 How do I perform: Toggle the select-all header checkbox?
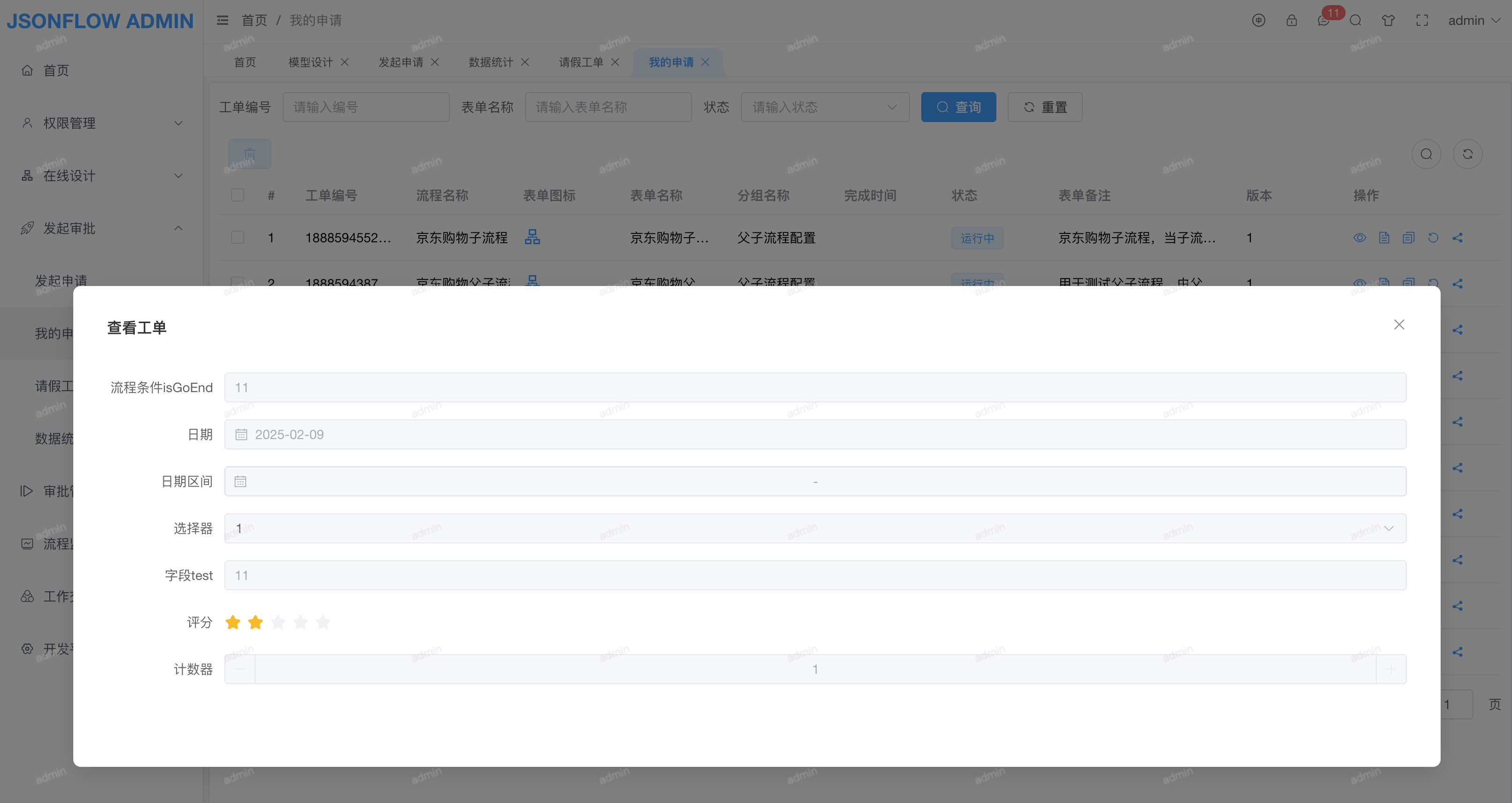[237, 195]
